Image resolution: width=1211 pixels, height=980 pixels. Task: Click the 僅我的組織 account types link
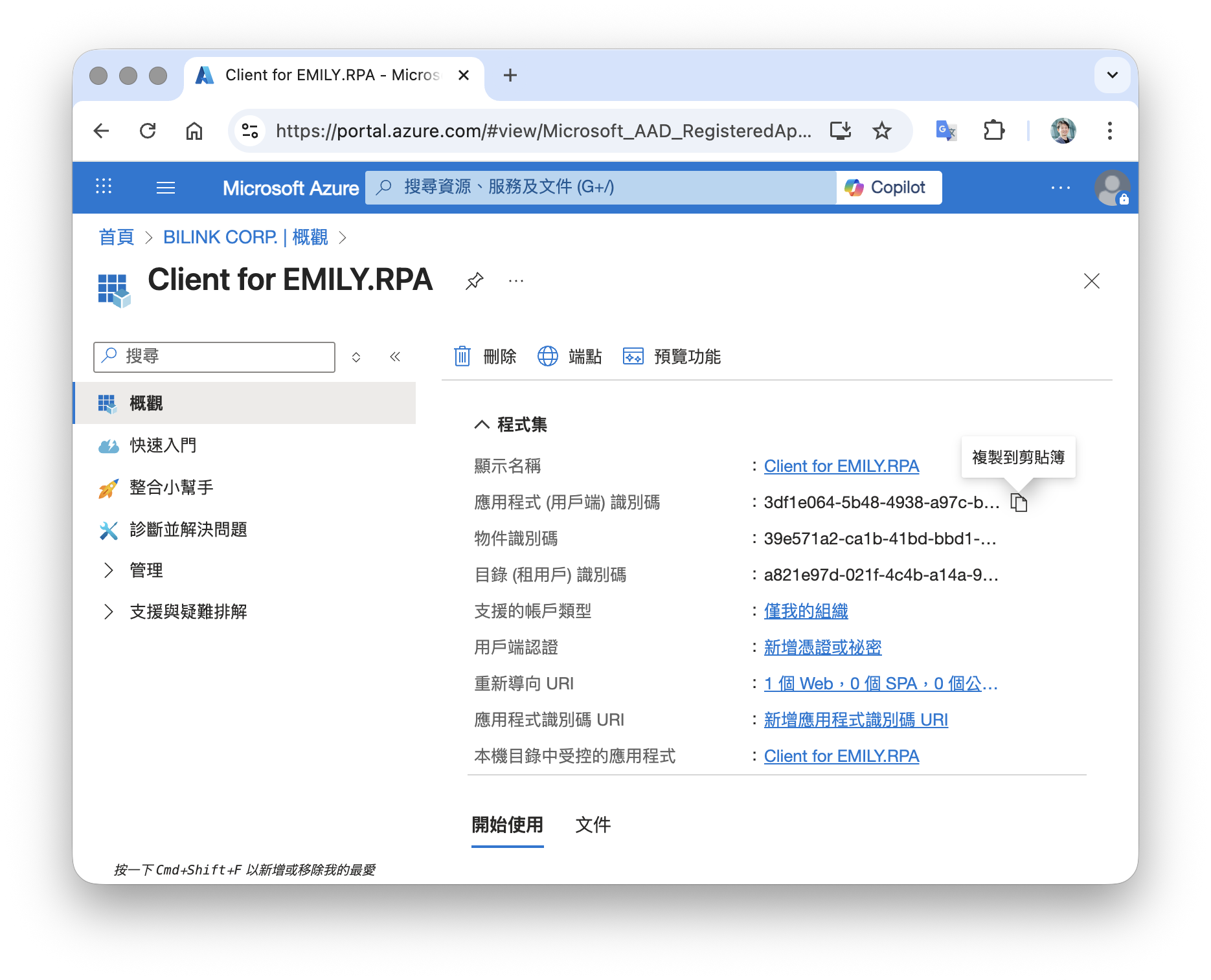[x=806, y=611]
